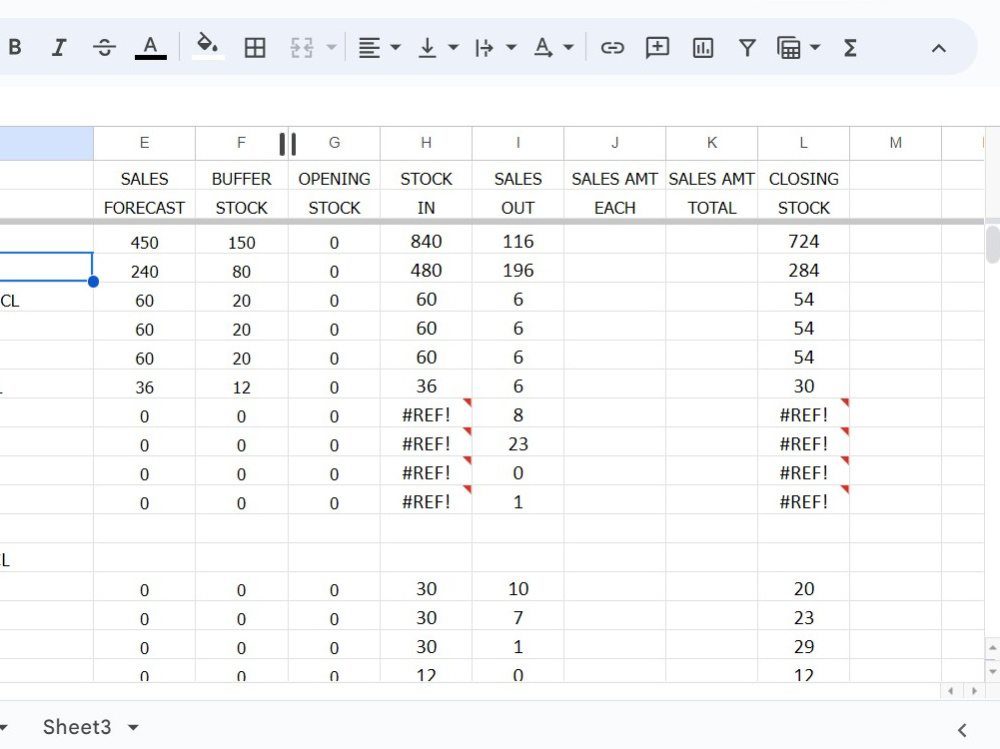The image size is (1000, 749).
Task: Click the vertical scrollbar thumb
Action: click(992, 245)
